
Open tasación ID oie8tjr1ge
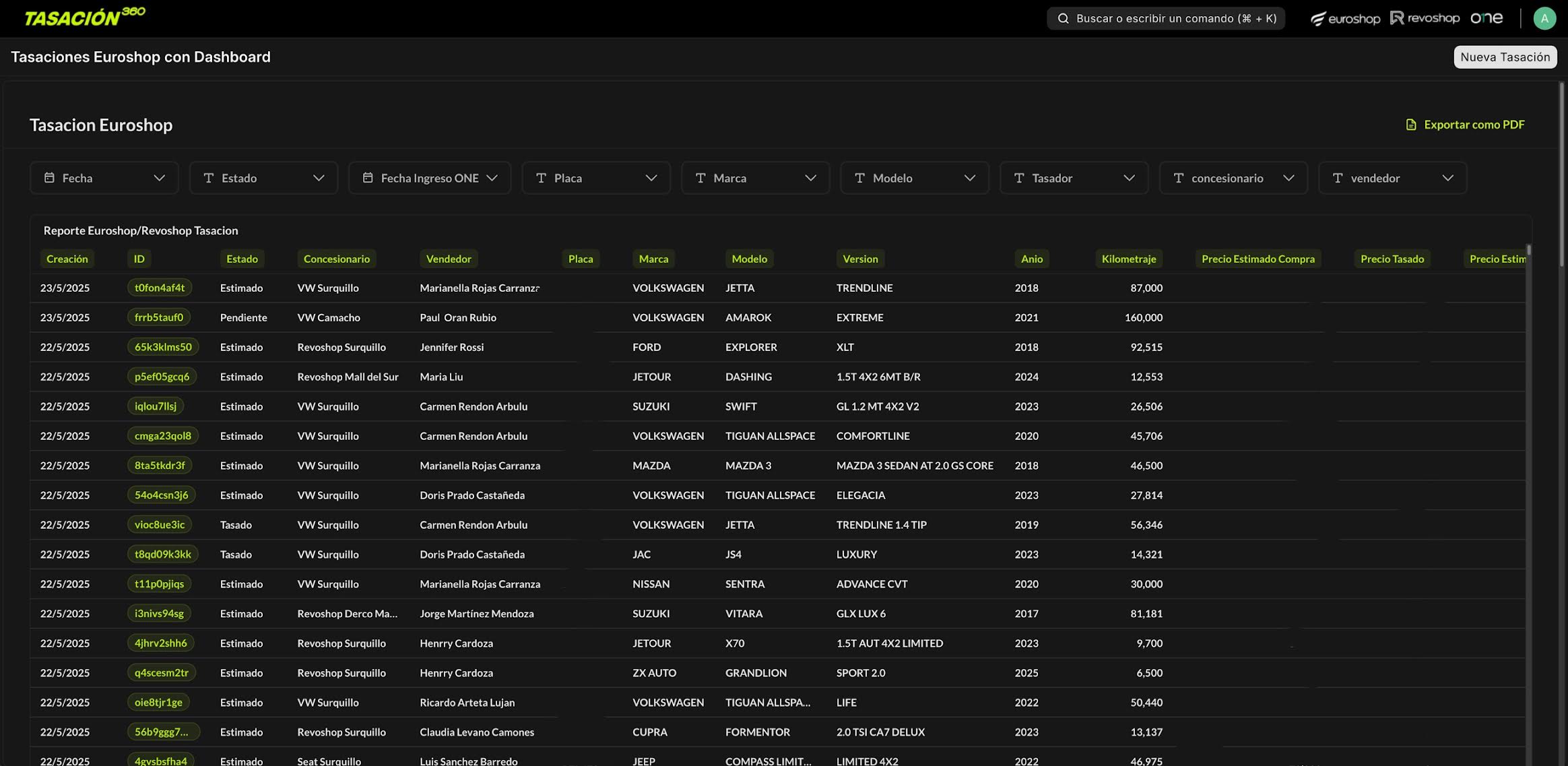click(x=158, y=703)
